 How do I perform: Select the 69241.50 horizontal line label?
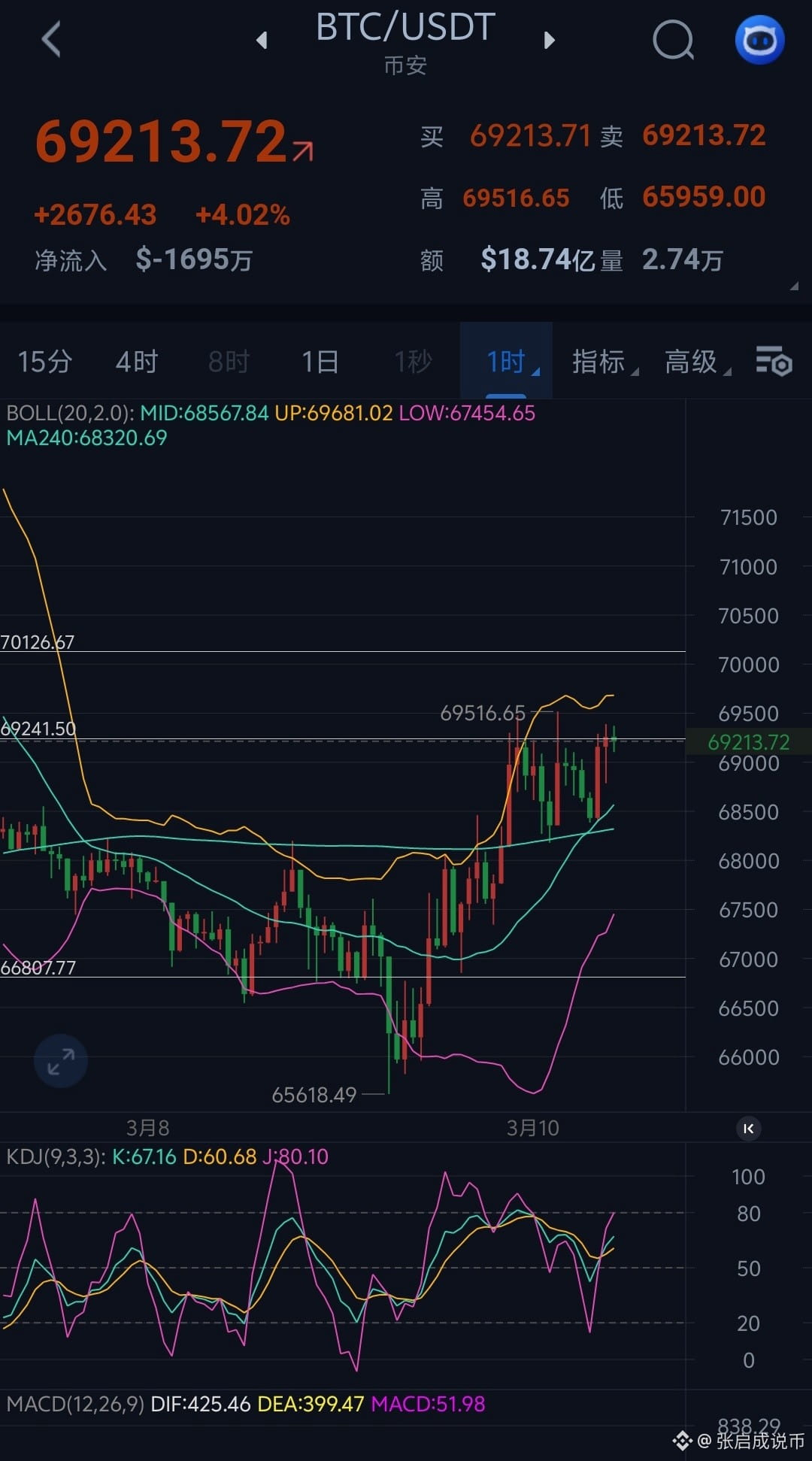38,729
